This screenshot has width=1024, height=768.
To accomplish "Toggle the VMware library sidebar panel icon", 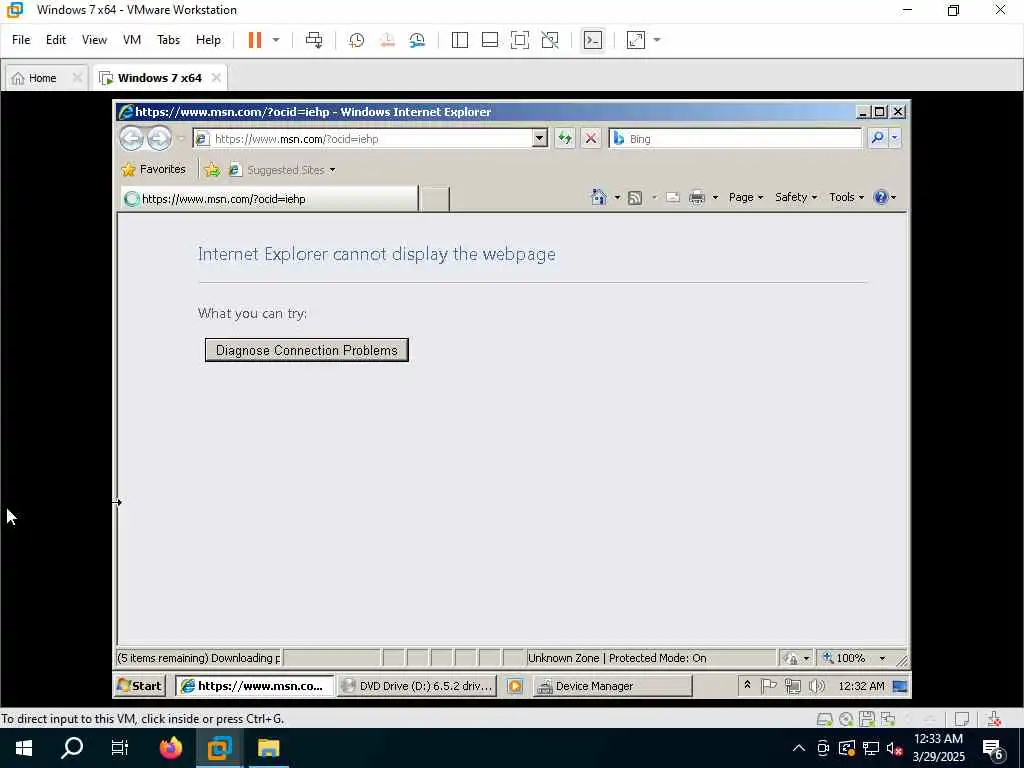I will click(460, 40).
